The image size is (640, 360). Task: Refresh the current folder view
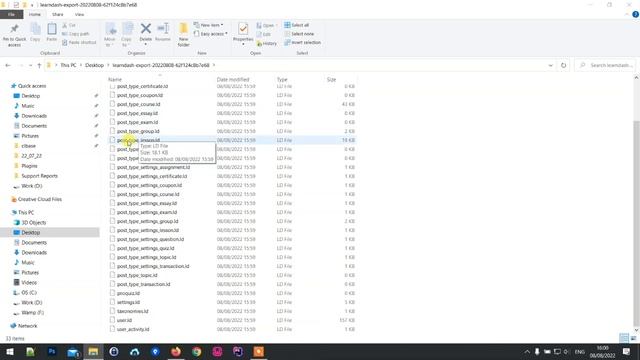[564, 65]
